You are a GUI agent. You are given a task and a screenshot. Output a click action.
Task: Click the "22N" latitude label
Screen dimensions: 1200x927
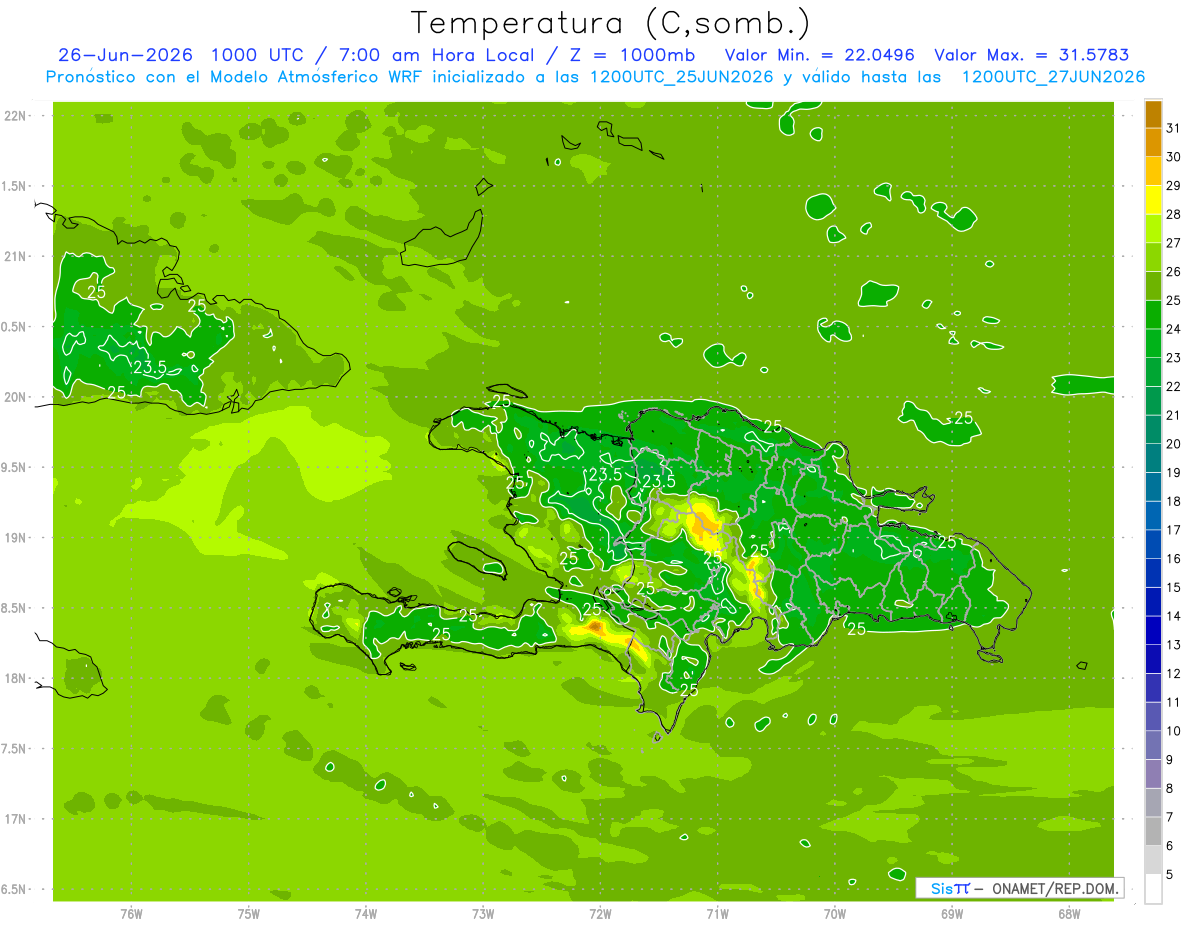pos(16,116)
